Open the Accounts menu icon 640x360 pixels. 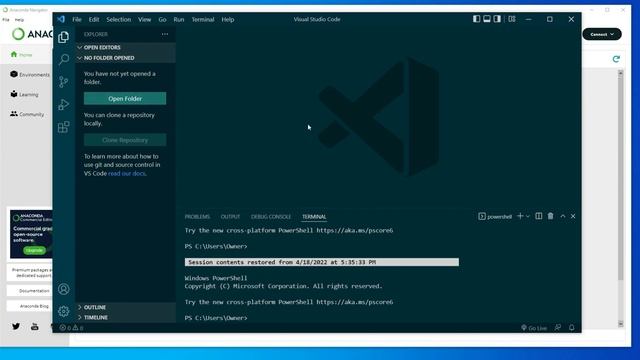[63, 289]
